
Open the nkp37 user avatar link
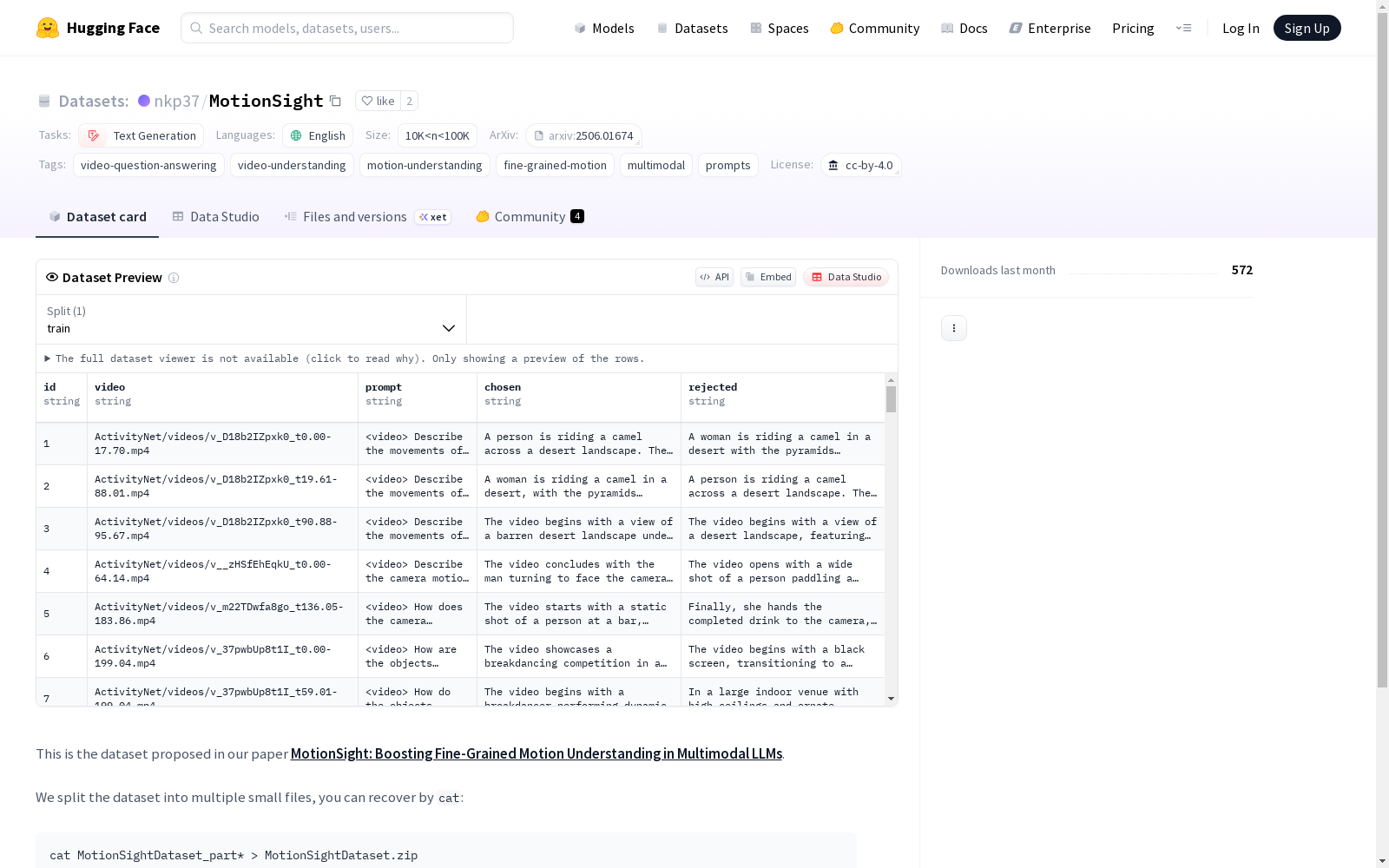point(144,101)
